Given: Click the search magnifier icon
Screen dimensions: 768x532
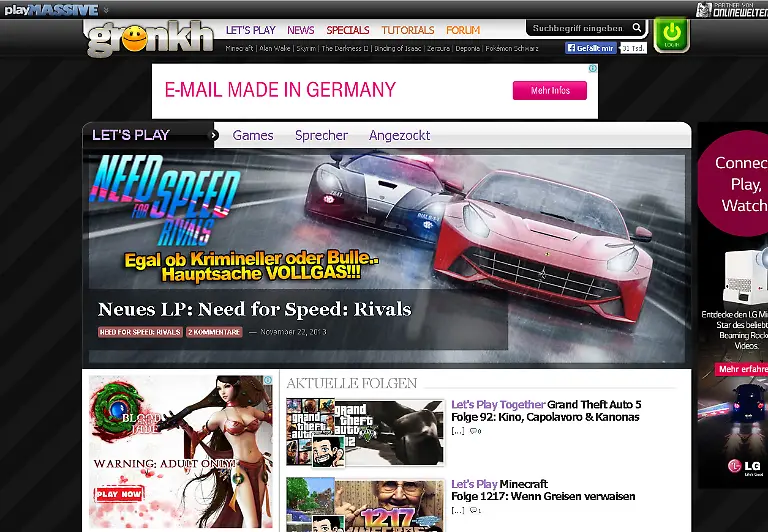Looking at the screenshot, I should click(x=637, y=29).
